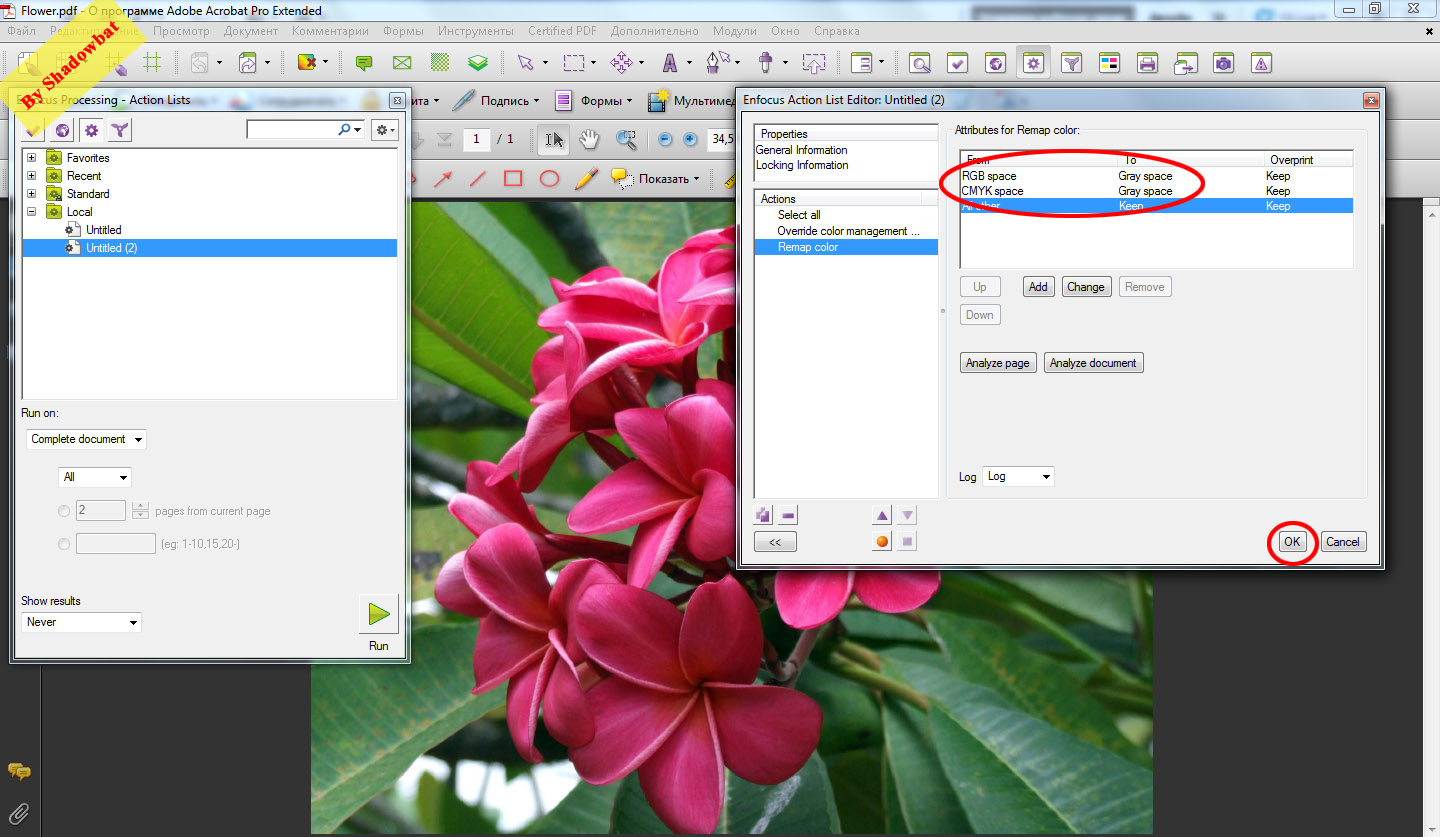Click the Analyze document button

coord(1094,363)
